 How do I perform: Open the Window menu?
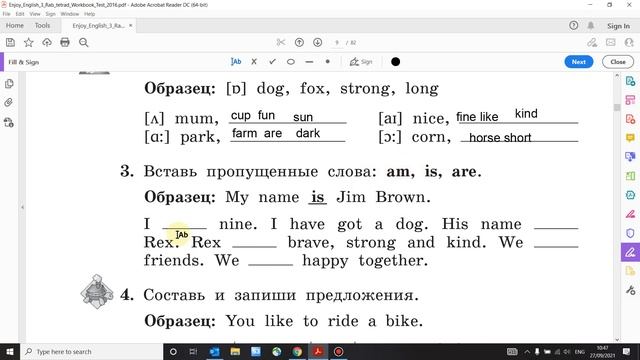click(70, 14)
